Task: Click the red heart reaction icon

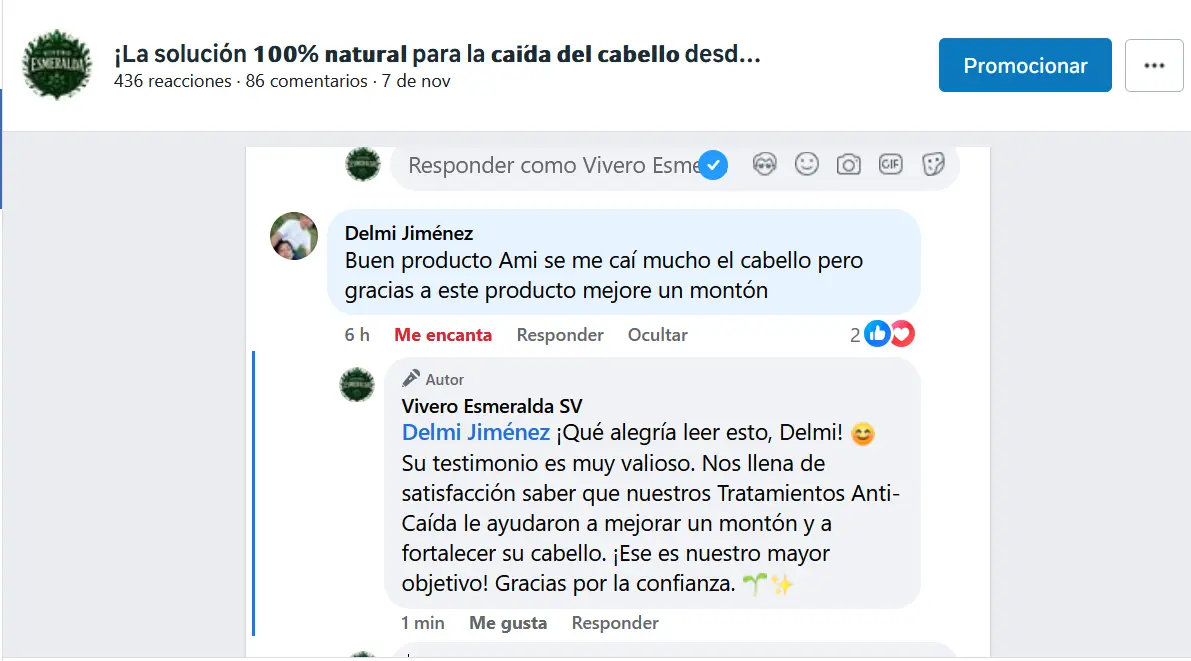Action: tap(902, 334)
